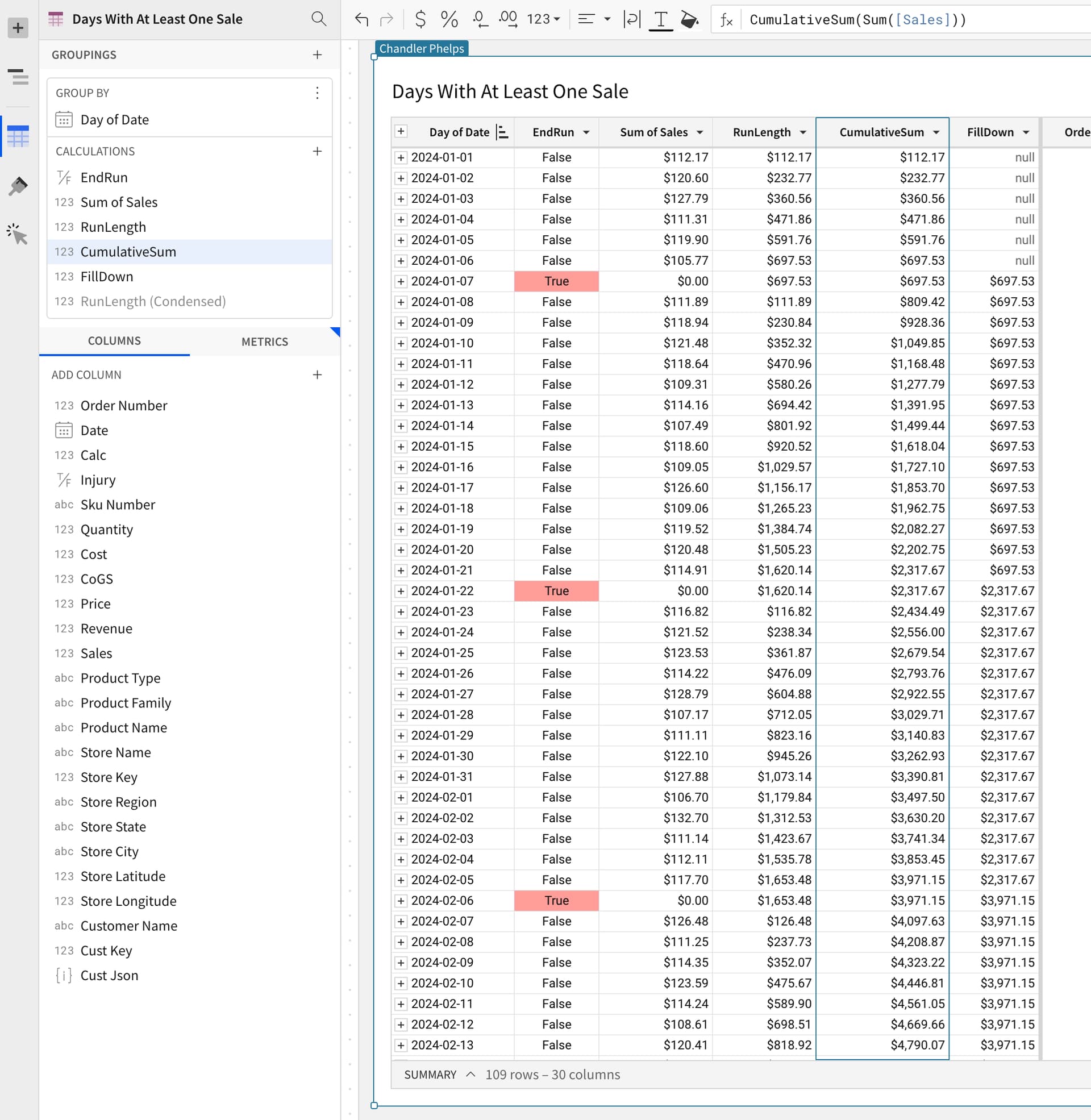Switch to the METRICS tab
Image resolution: width=1091 pixels, height=1120 pixels.
tap(265, 342)
